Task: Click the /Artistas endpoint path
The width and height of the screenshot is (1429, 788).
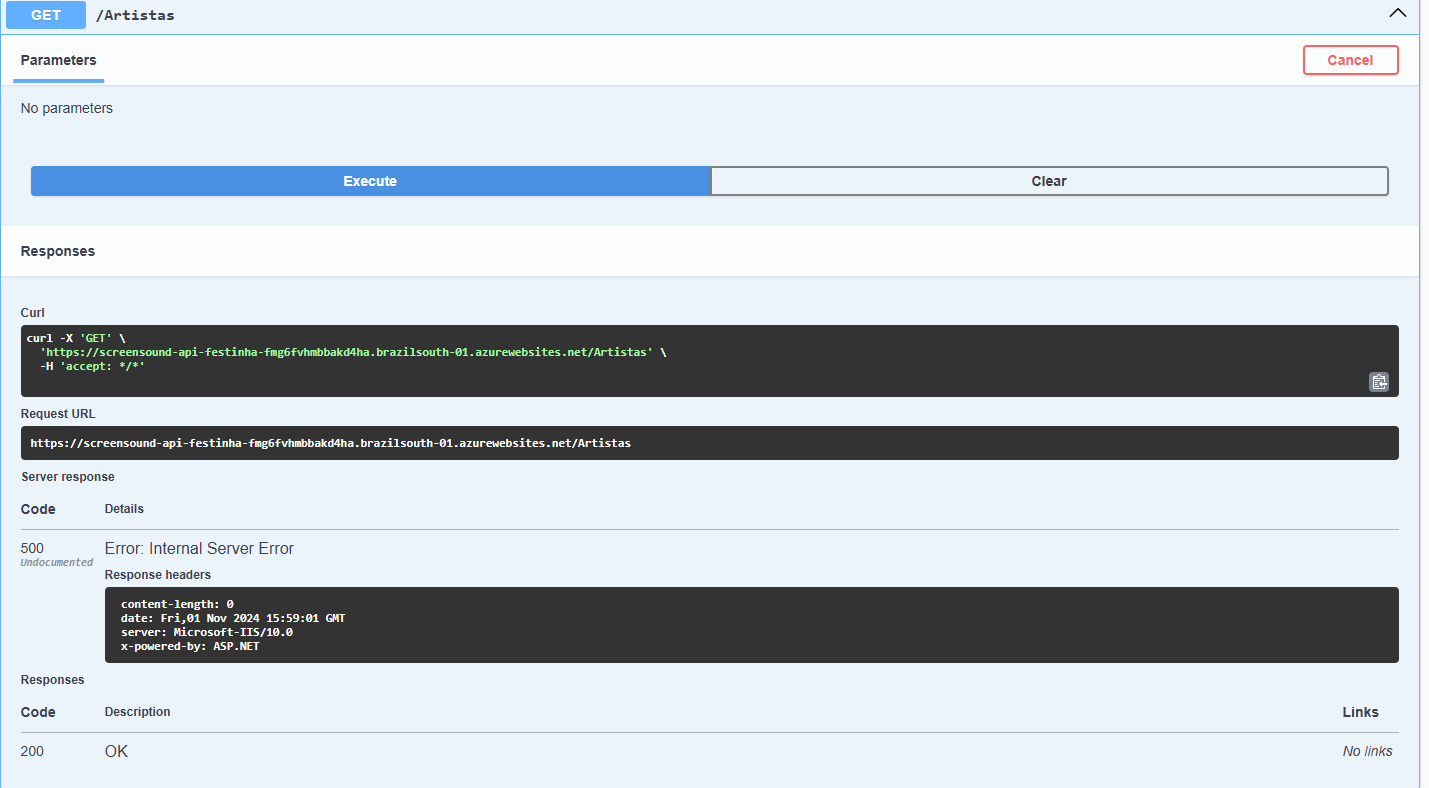Action: pos(134,15)
